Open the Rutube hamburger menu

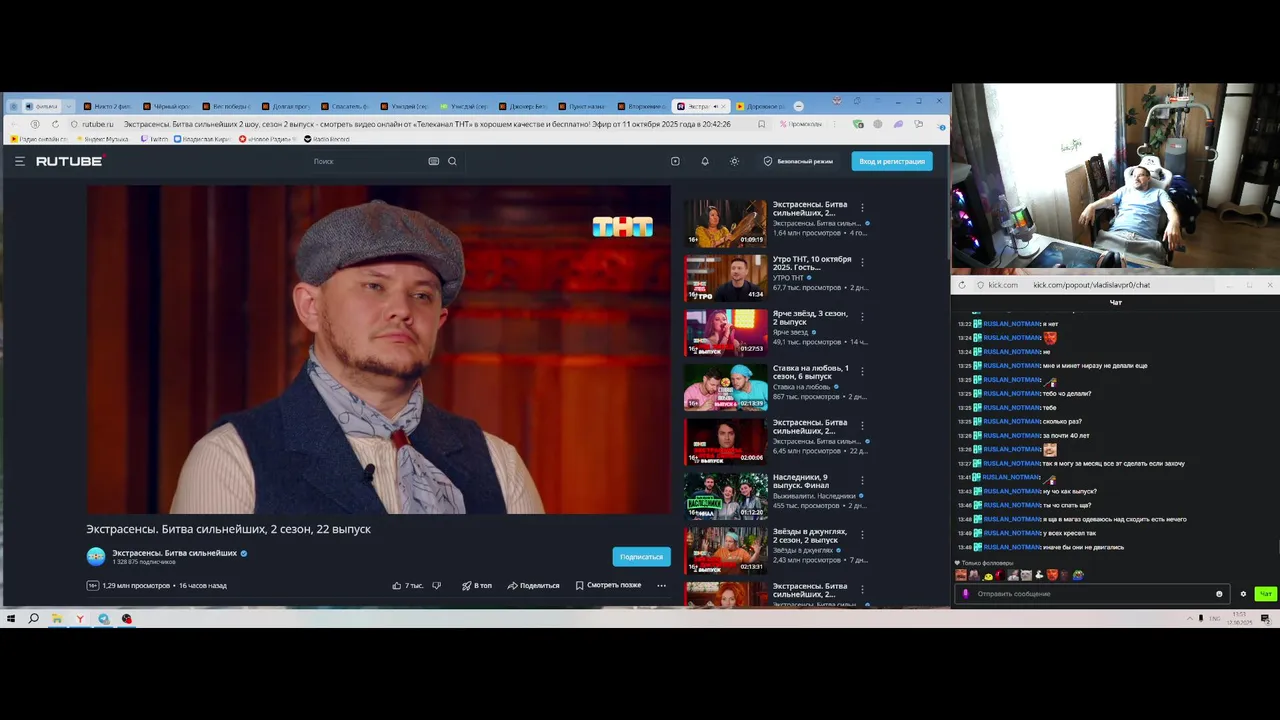coord(19,161)
